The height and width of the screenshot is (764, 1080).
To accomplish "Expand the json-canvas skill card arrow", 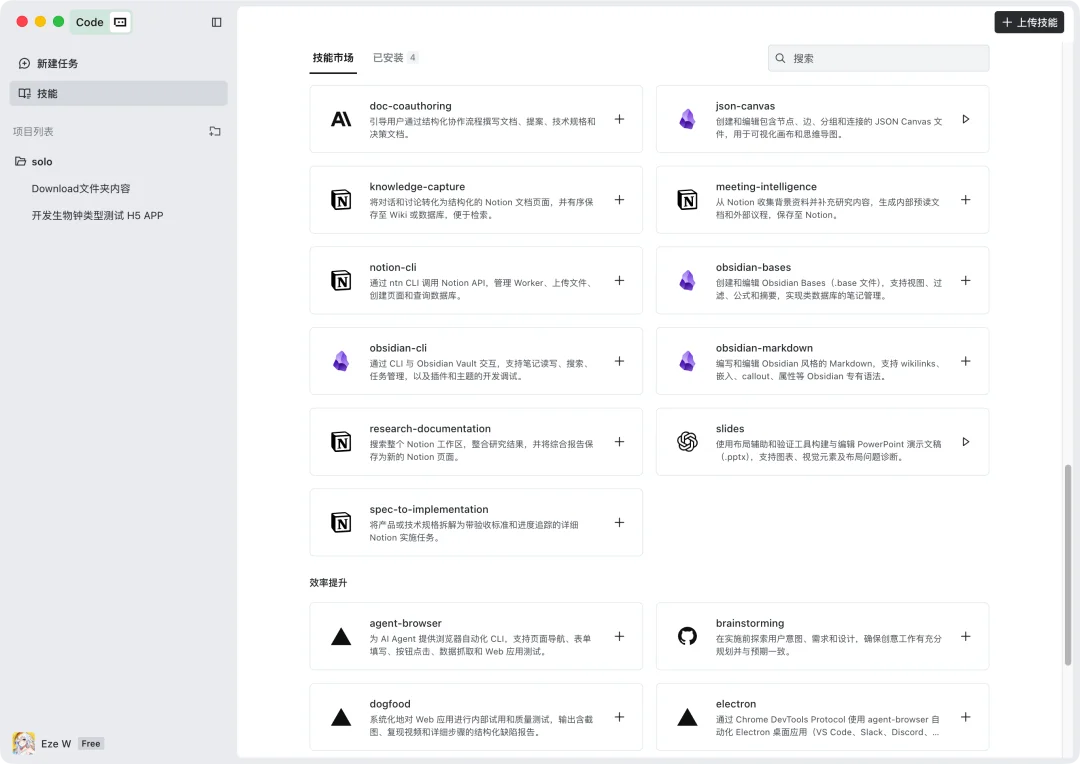I will tap(965, 118).
